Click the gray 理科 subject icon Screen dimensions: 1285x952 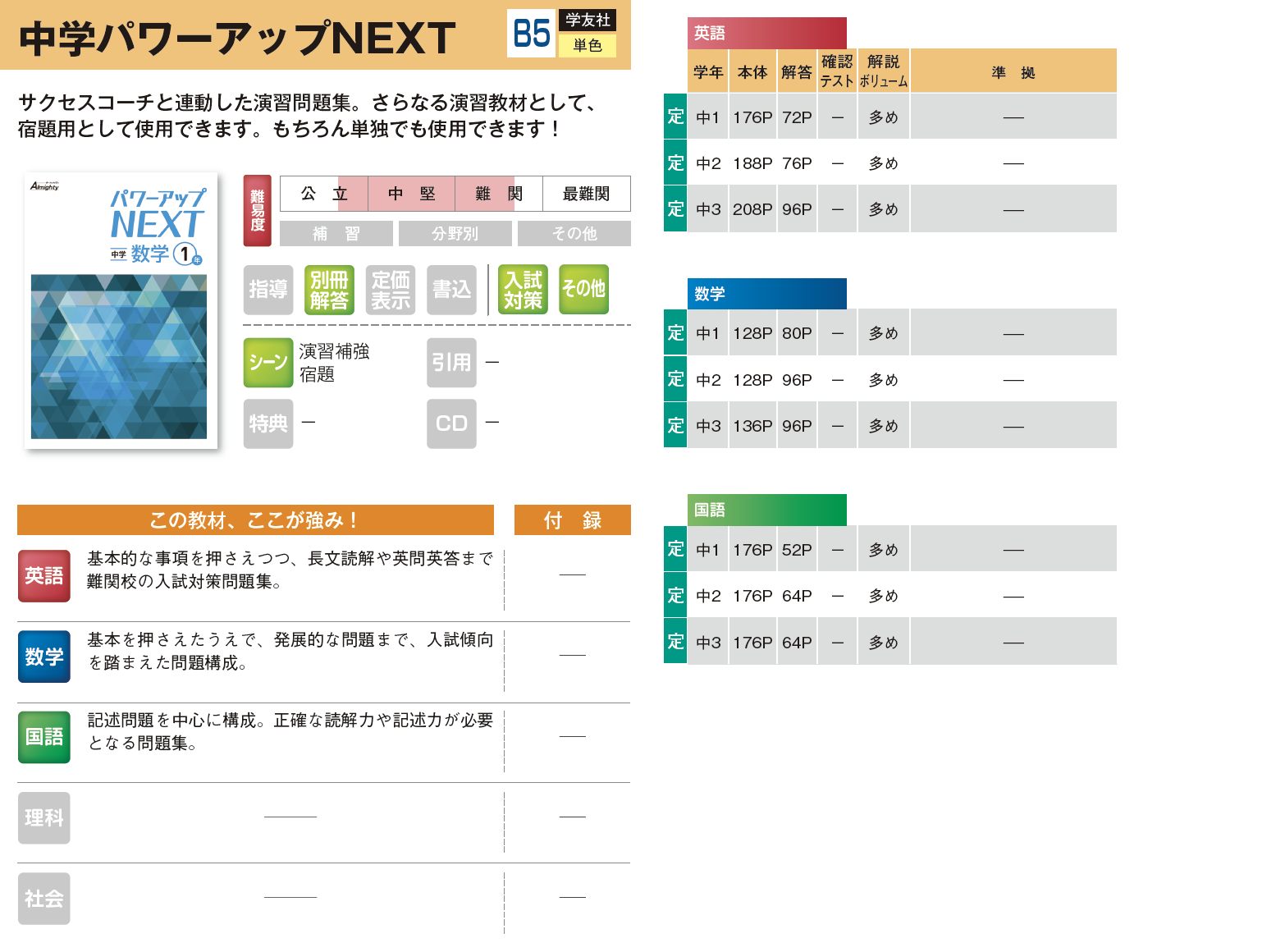pyautogui.click(x=44, y=817)
